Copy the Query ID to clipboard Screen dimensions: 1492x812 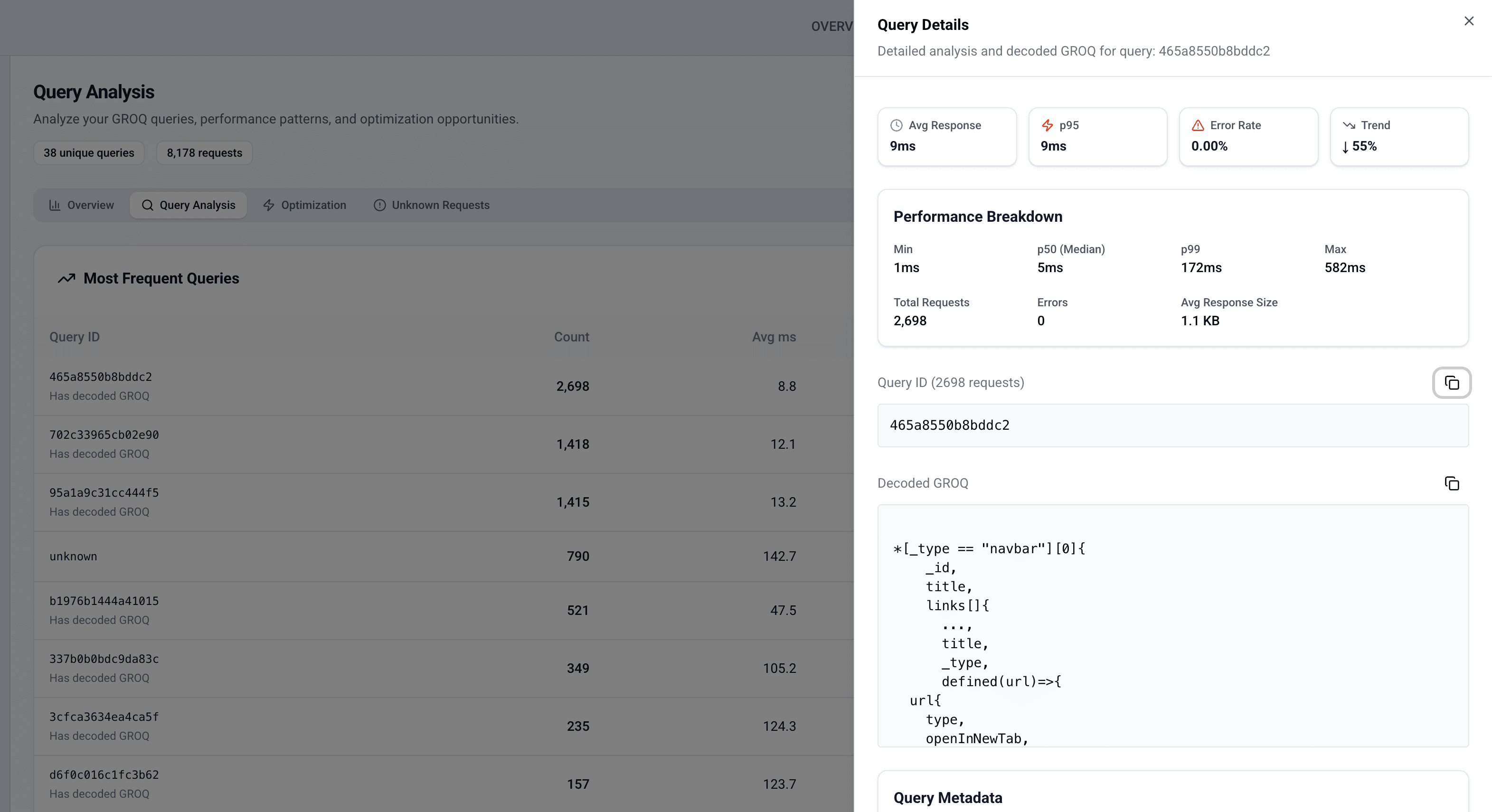click(1452, 383)
